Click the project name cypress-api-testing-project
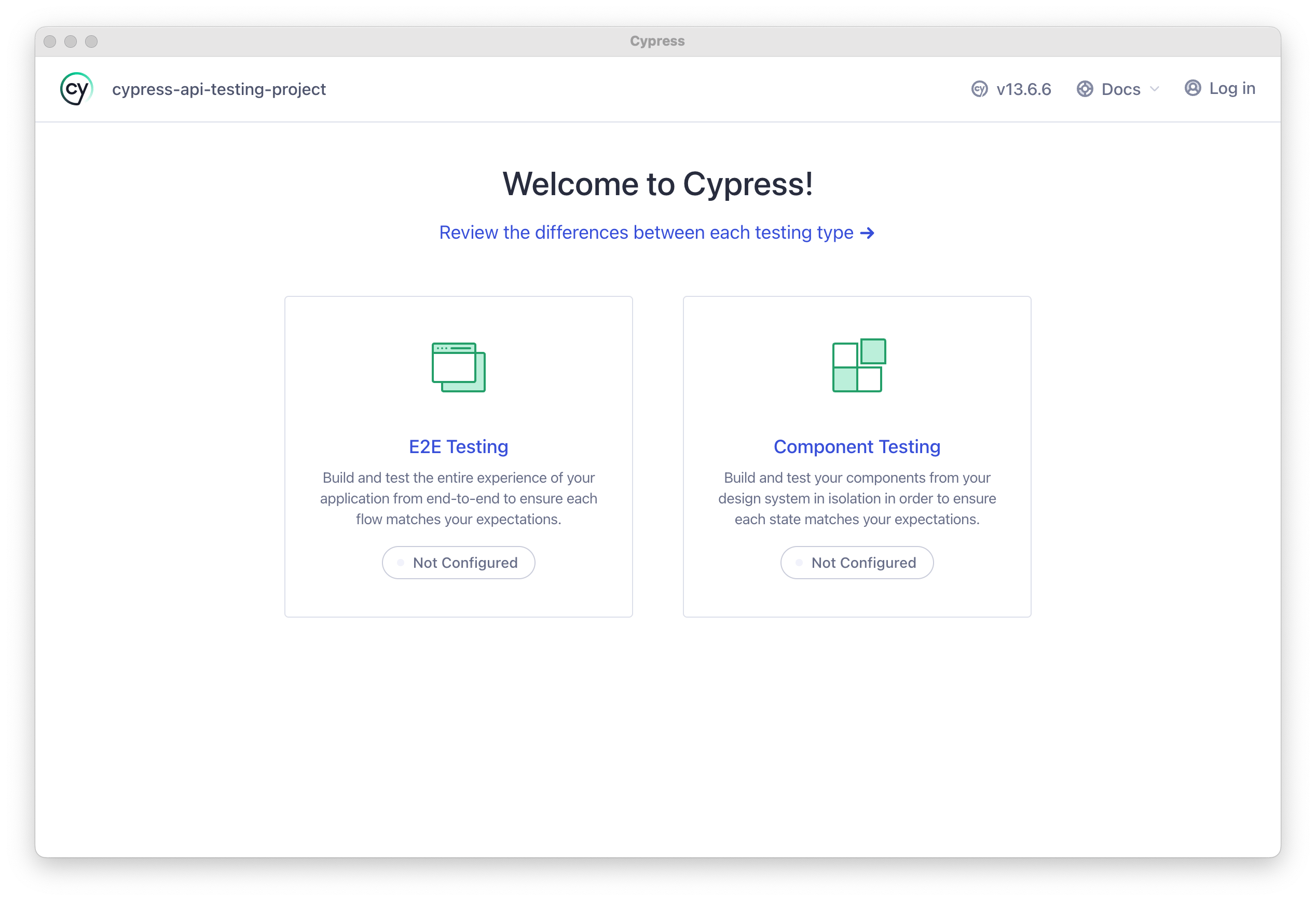 click(x=219, y=89)
